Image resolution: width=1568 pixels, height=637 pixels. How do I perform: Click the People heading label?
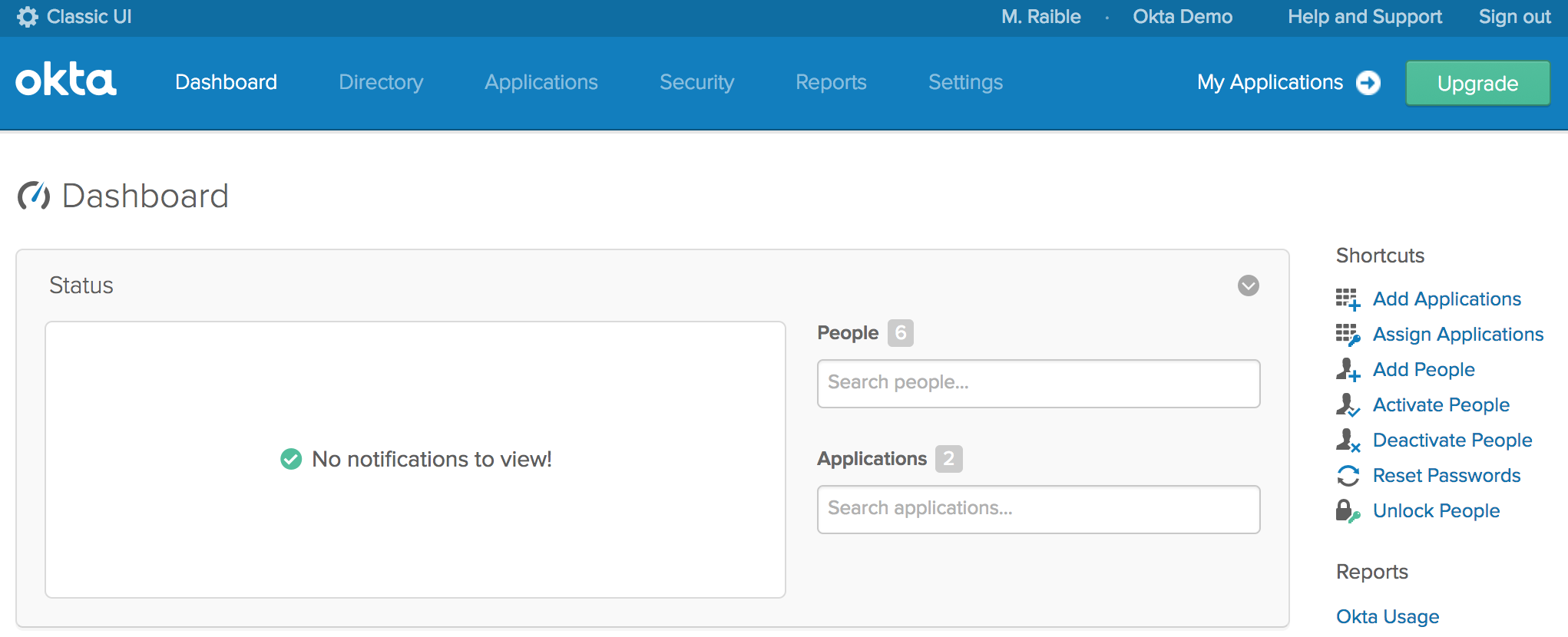pyautogui.click(x=848, y=333)
